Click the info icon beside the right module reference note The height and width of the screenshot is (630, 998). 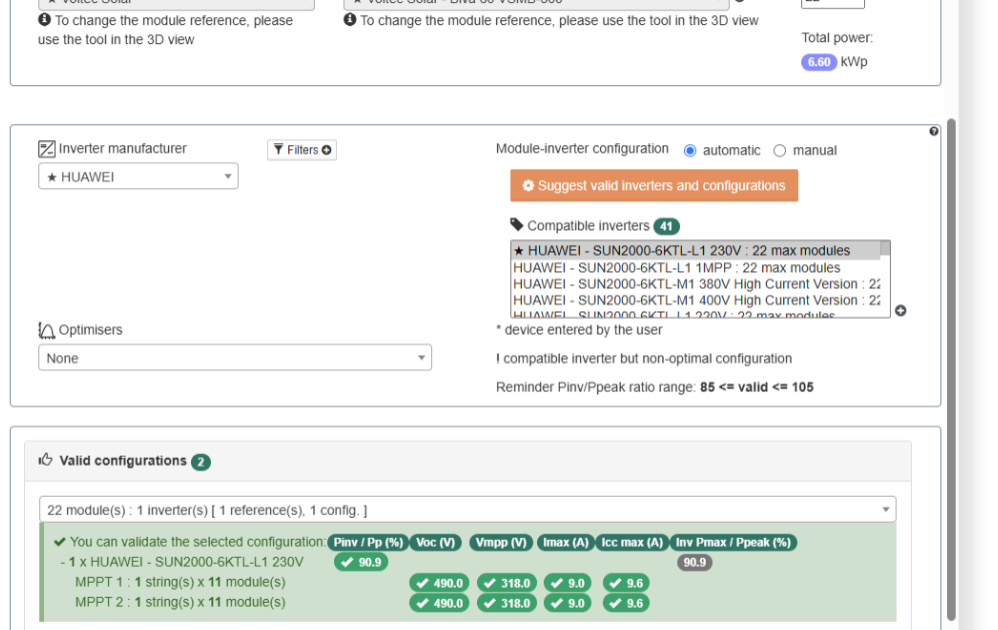click(x=350, y=20)
